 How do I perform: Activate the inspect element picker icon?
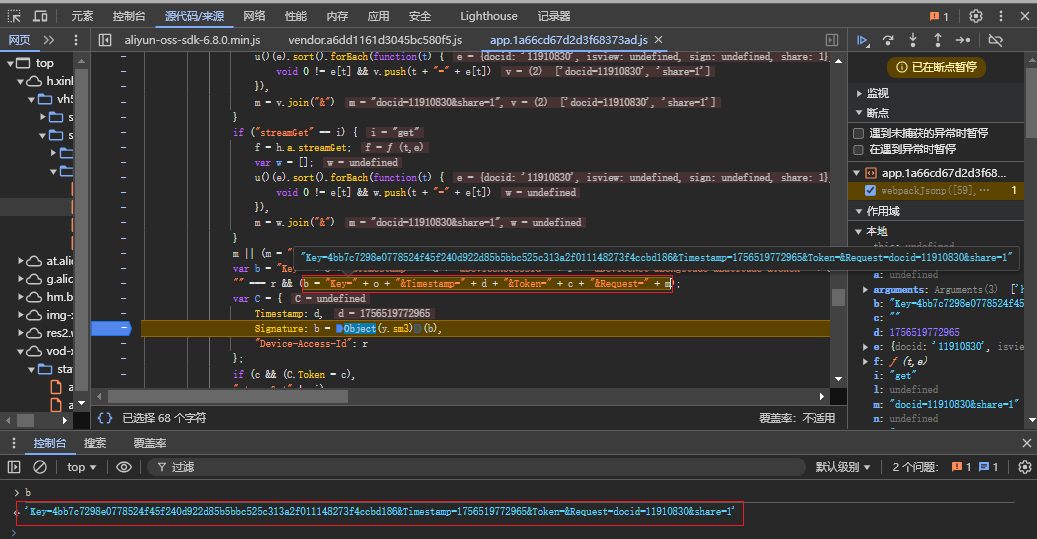click(14, 16)
